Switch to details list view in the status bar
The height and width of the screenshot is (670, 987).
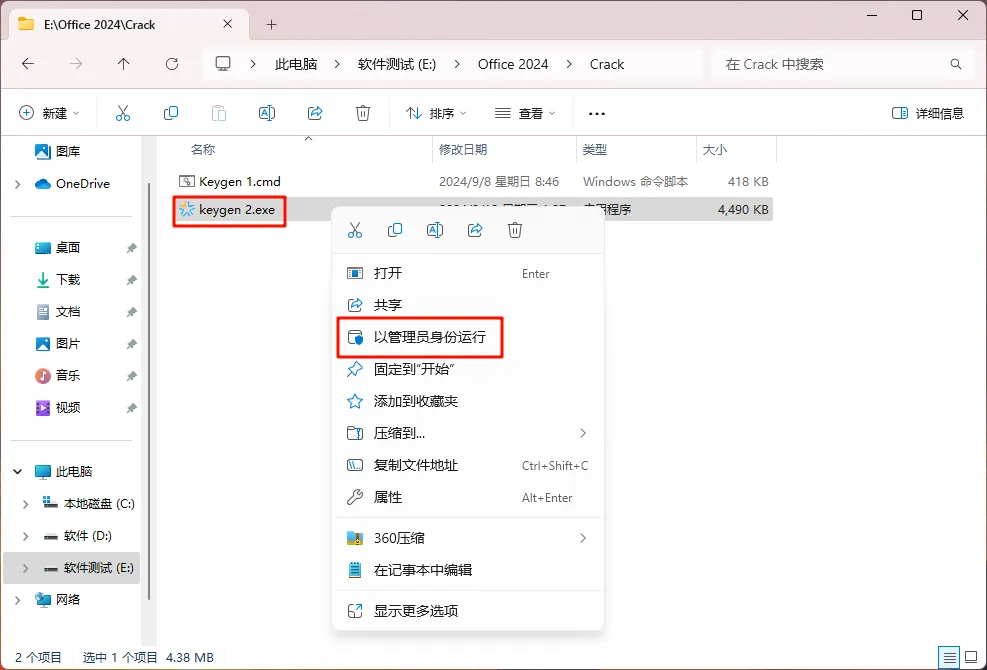(x=950, y=657)
